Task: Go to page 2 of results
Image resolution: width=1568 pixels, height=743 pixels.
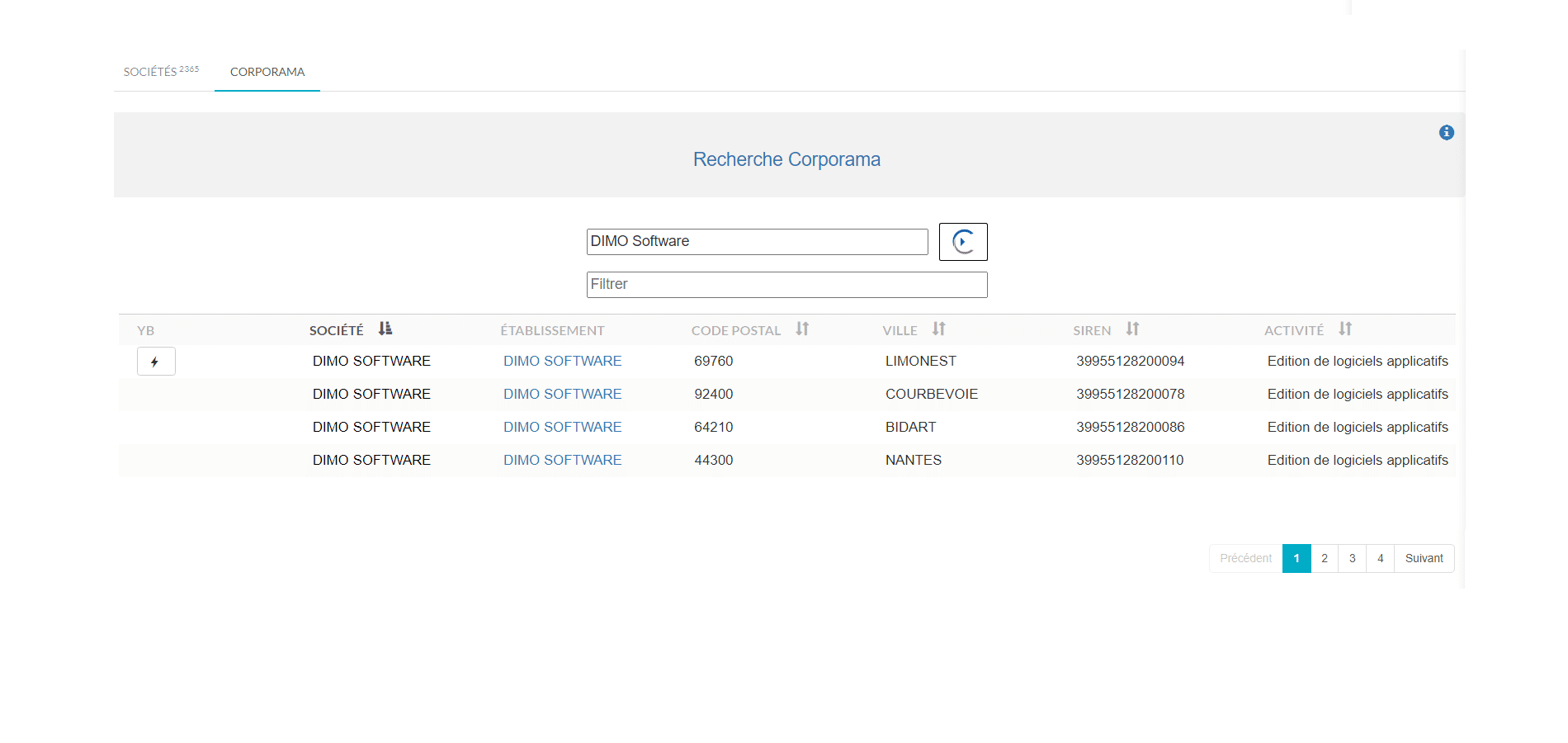Action: [x=1324, y=559]
